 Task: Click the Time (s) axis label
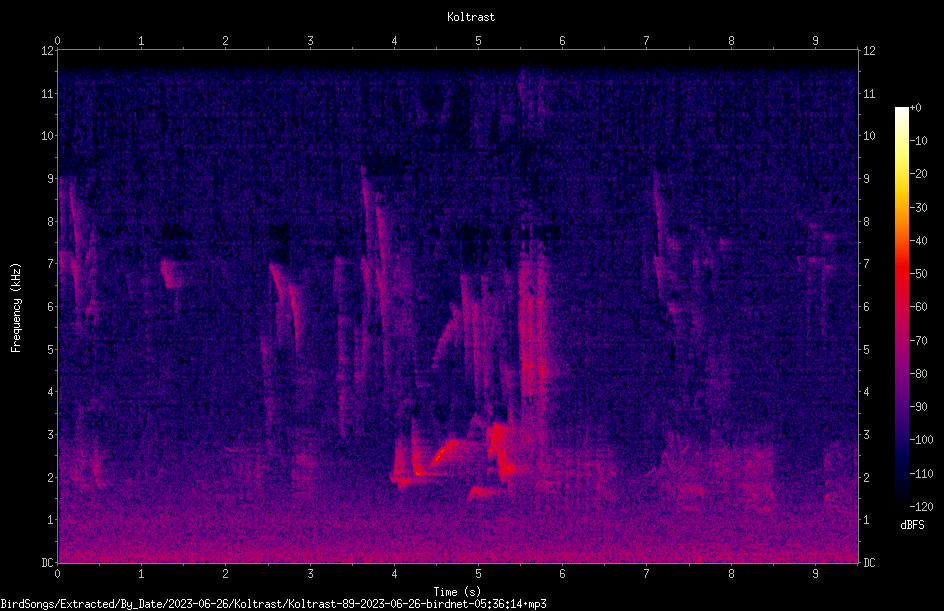pyautogui.click(x=457, y=592)
